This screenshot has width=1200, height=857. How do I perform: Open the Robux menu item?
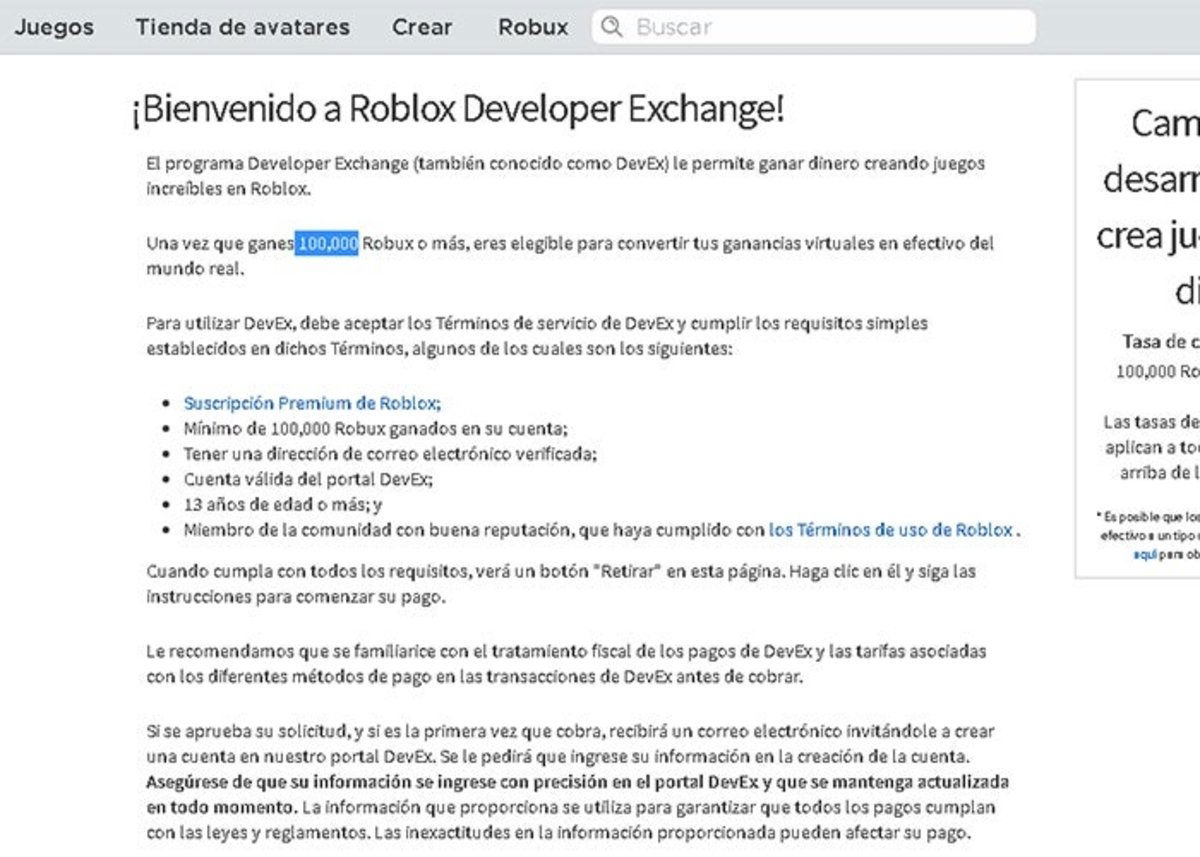pyautogui.click(x=532, y=27)
